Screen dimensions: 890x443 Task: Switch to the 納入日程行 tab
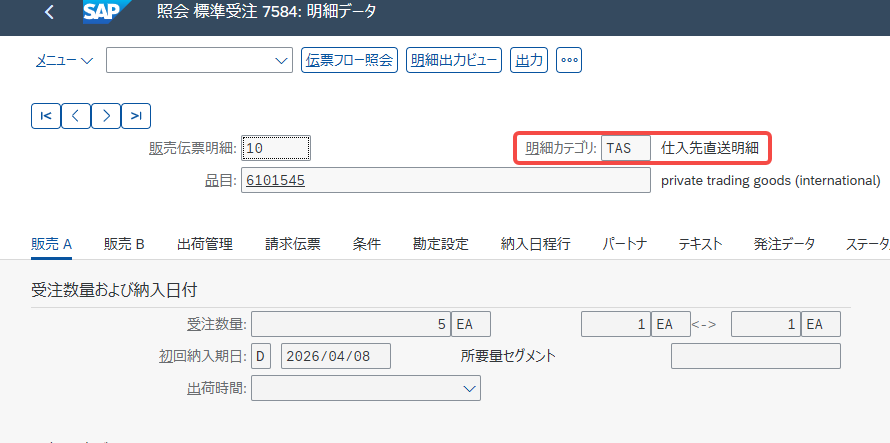point(536,244)
